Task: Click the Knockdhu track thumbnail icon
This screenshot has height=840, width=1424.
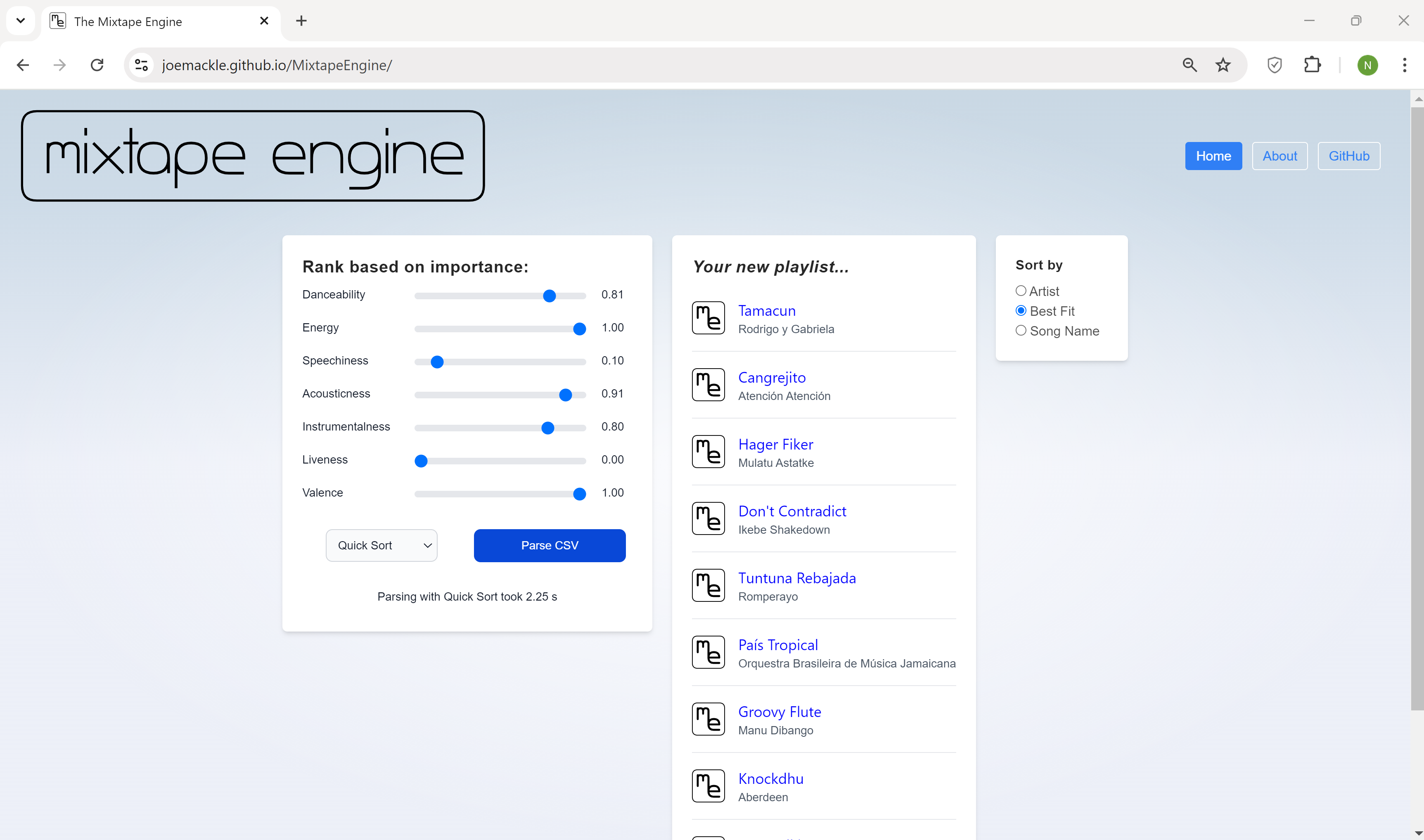Action: (708, 786)
